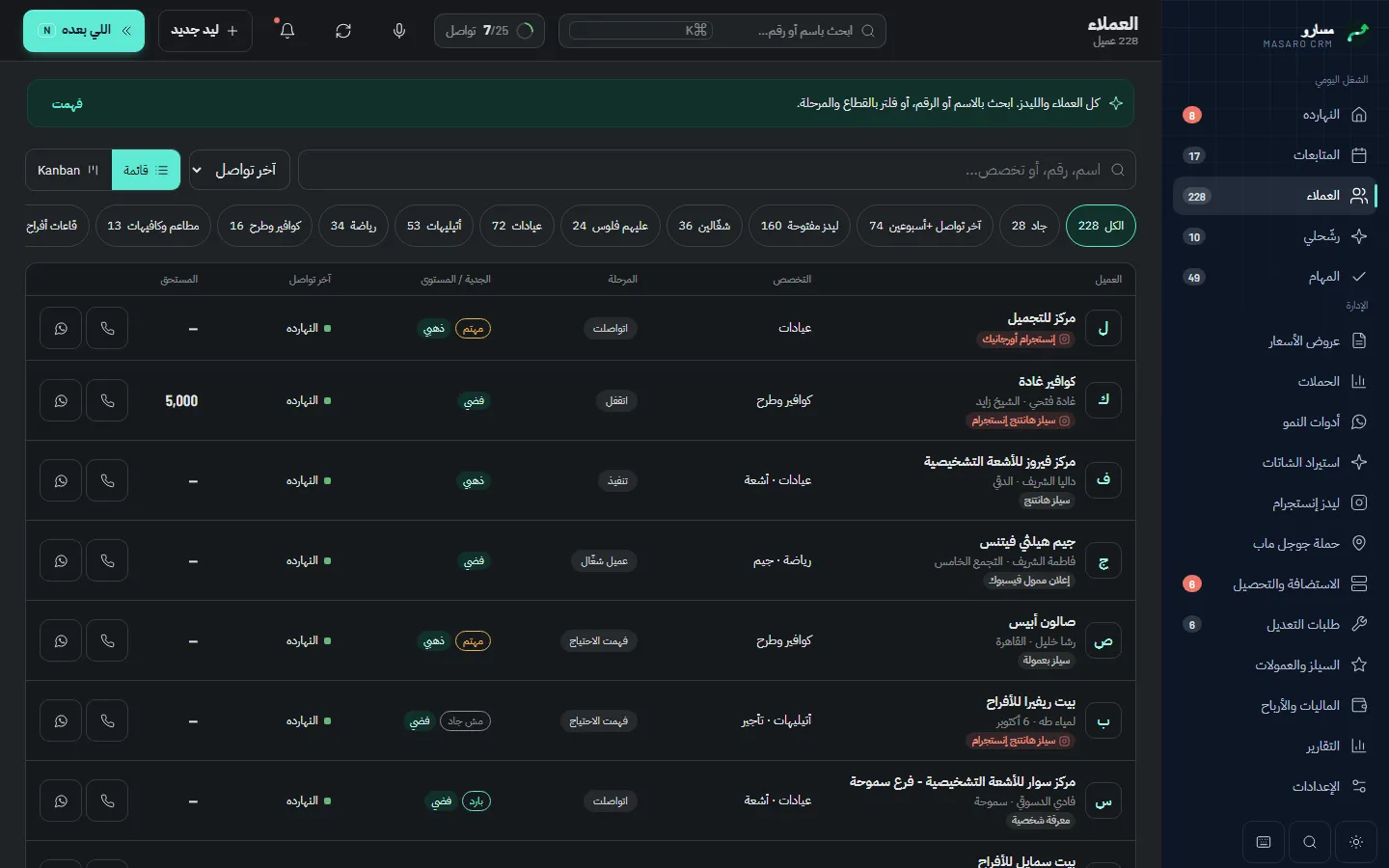Open أدوات النمو growth tools

pos(1275,421)
